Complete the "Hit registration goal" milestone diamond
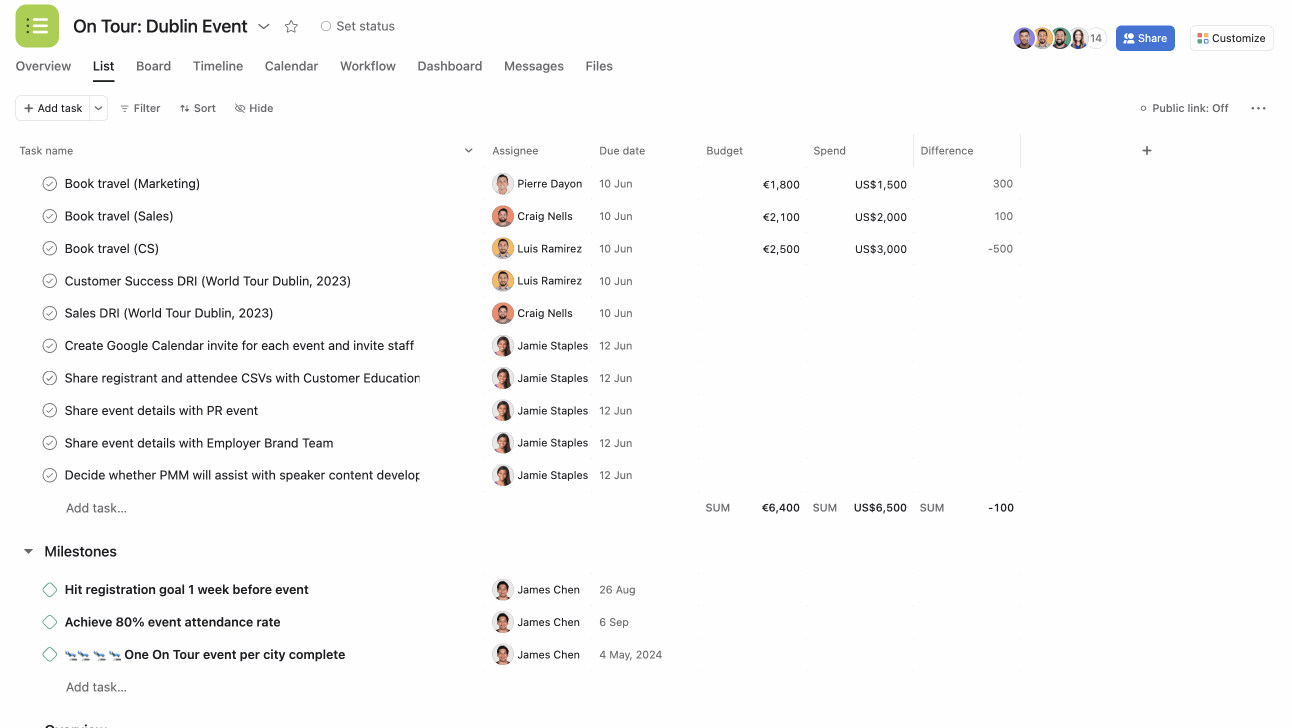This screenshot has width=1292, height=728. (x=49, y=589)
